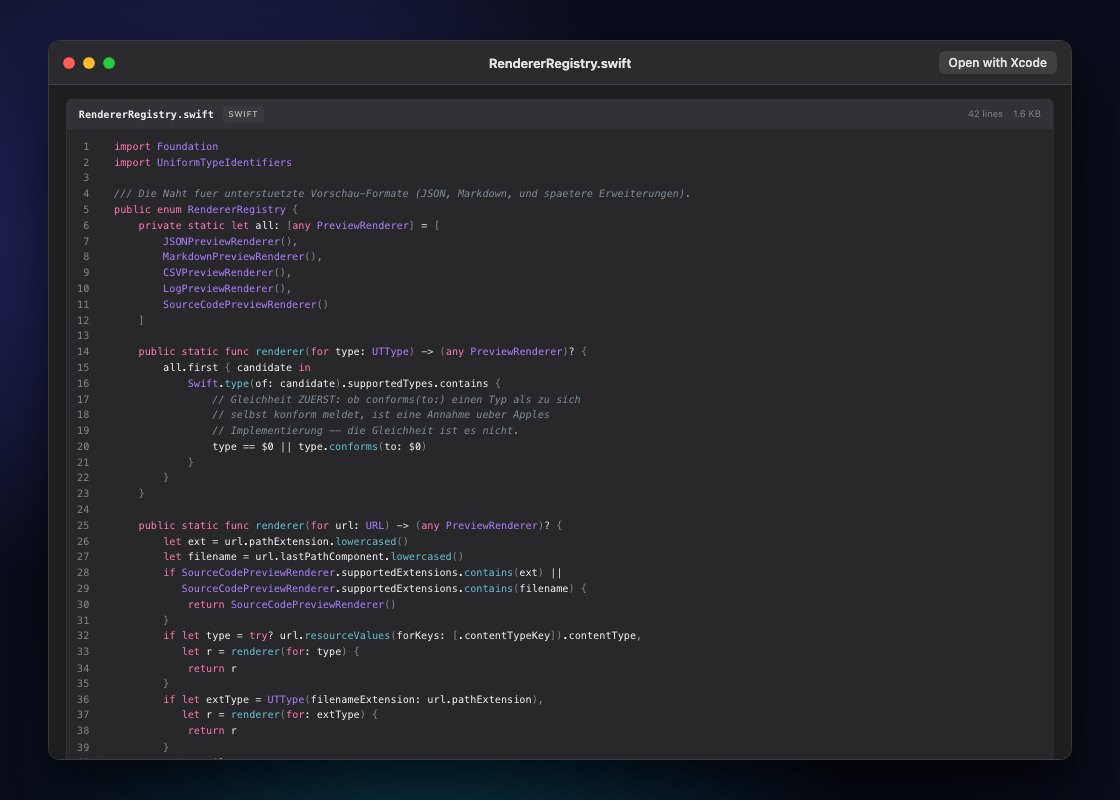Click 'return r' on line 34

[212, 669]
